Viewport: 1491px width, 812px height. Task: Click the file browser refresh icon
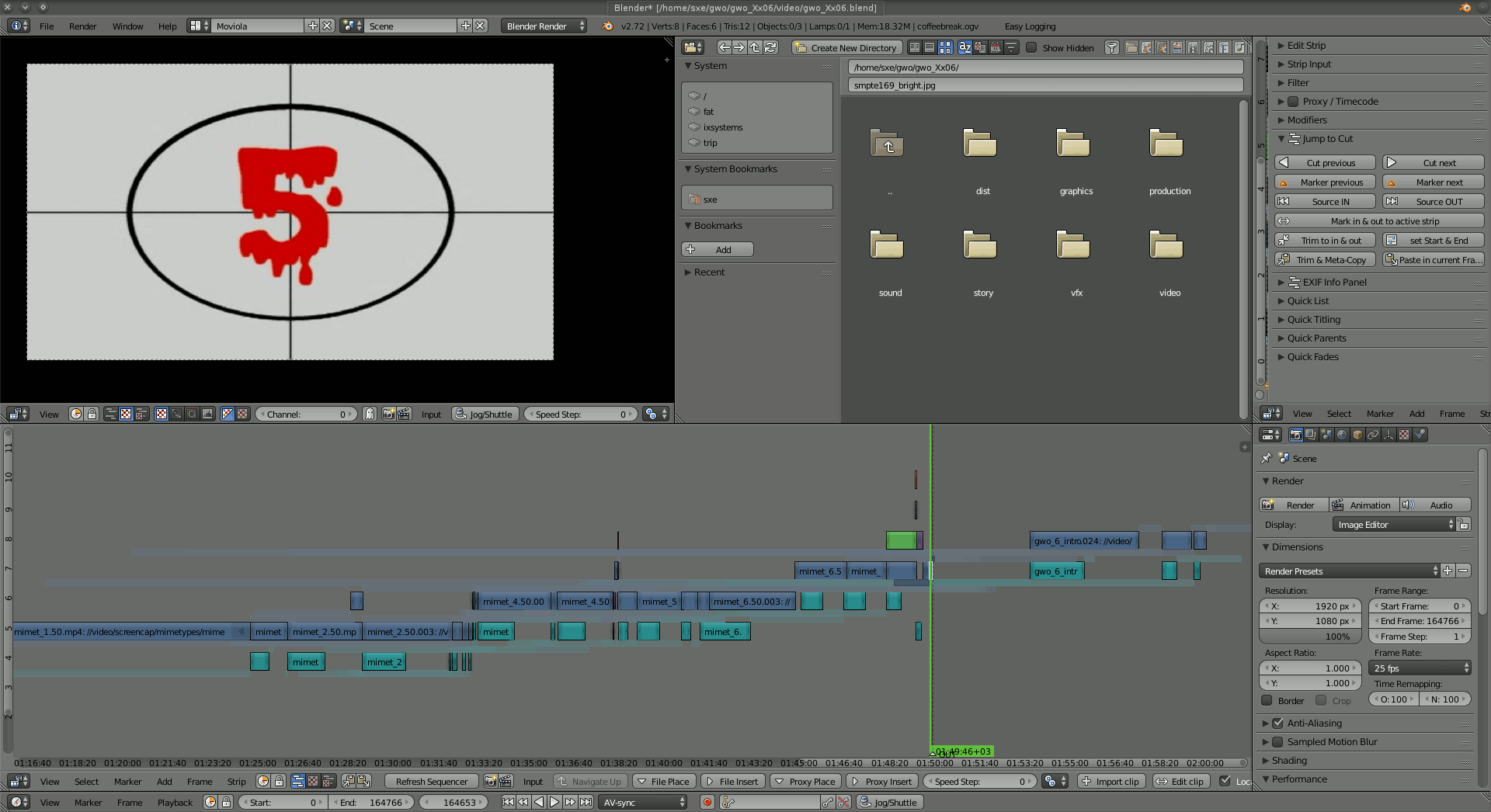770,47
